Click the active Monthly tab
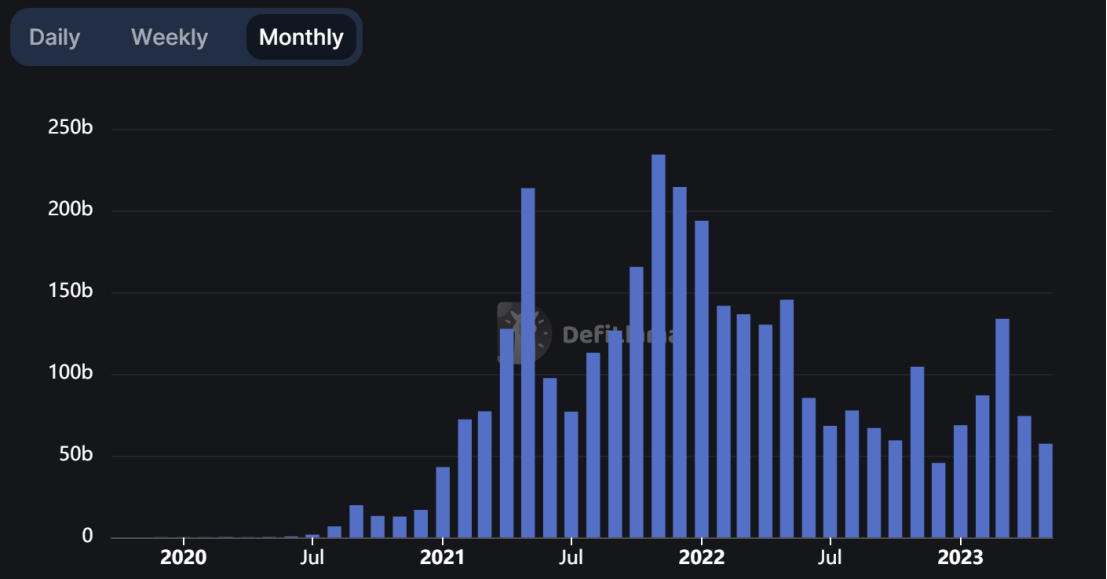Viewport: 1107px width, 579px height. pyautogui.click(x=301, y=38)
